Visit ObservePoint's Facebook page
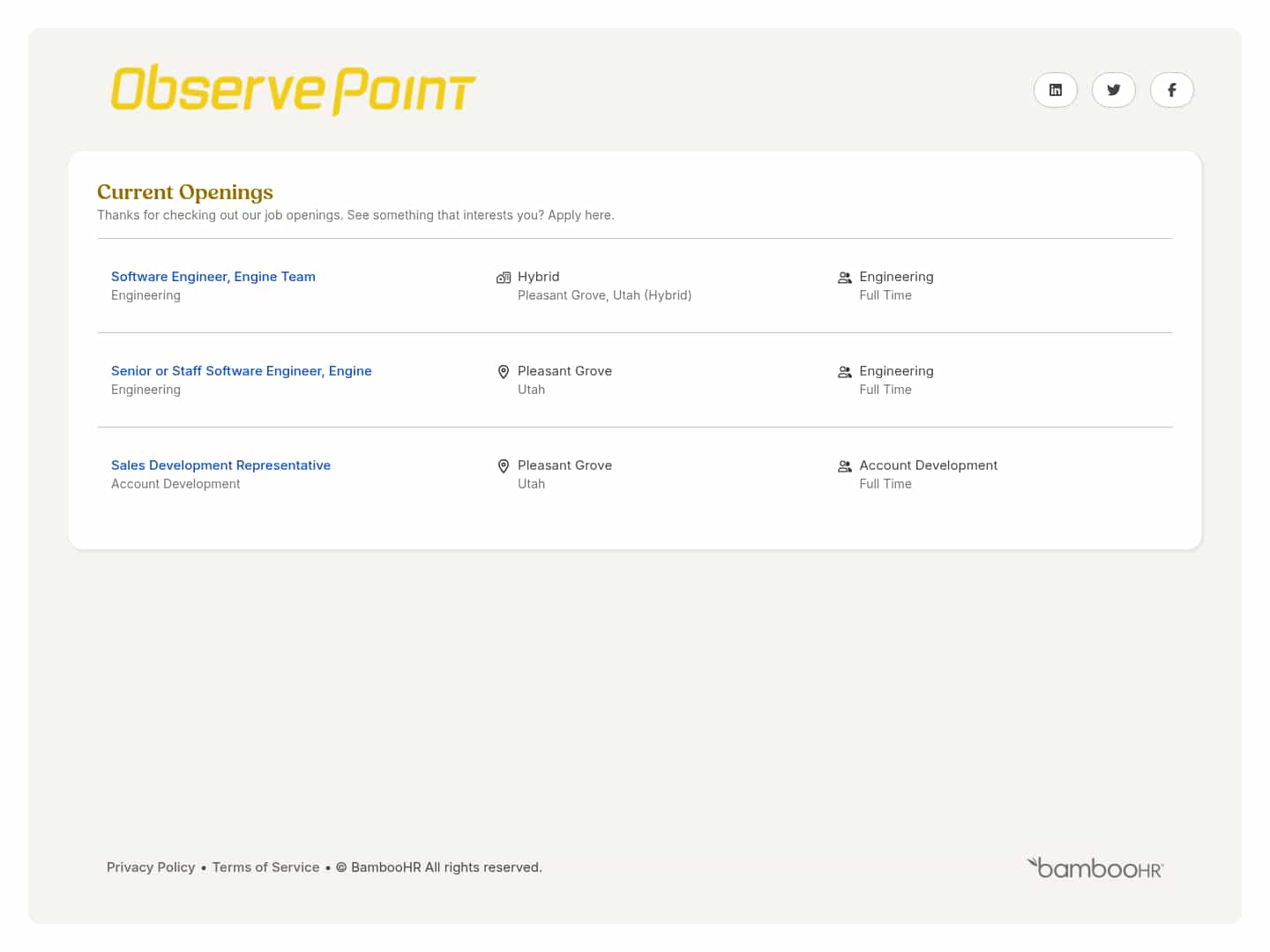 (x=1171, y=90)
